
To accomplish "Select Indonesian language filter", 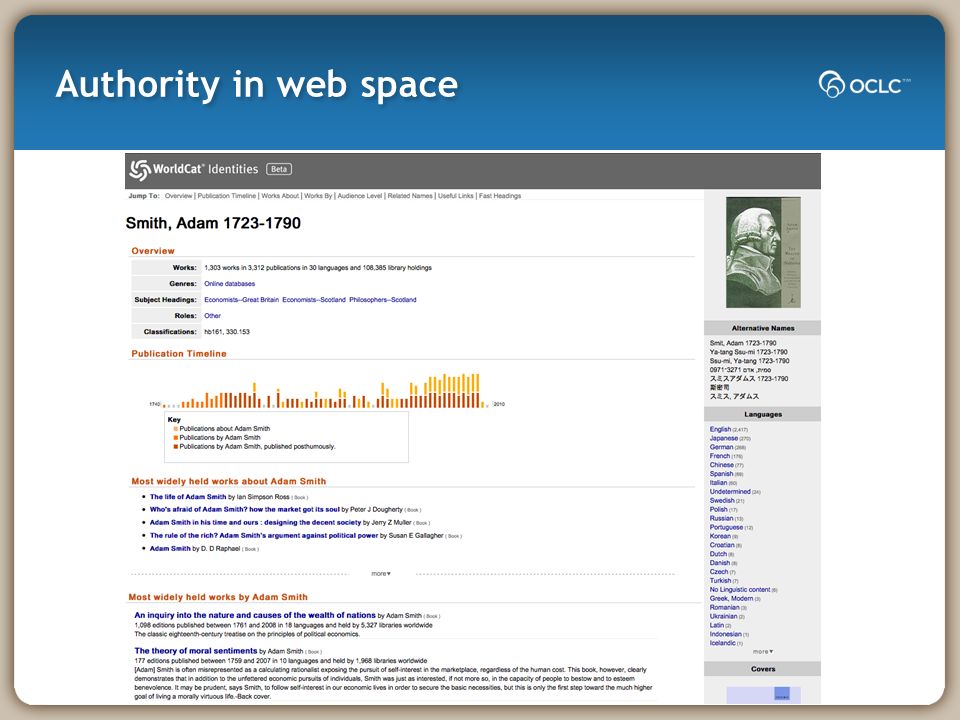I will click(x=726, y=634).
